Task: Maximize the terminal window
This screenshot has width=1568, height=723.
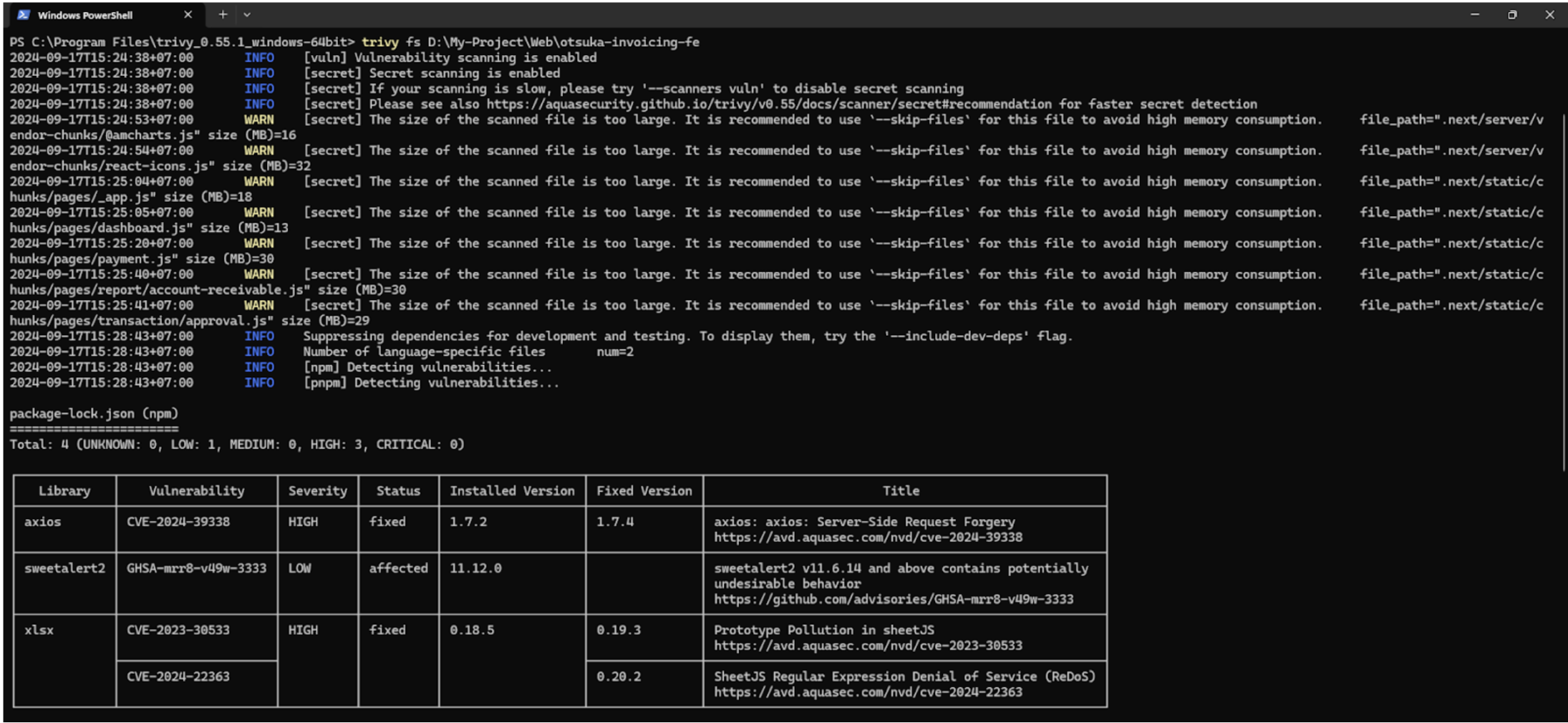Action: pyautogui.click(x=1512, y=14)
